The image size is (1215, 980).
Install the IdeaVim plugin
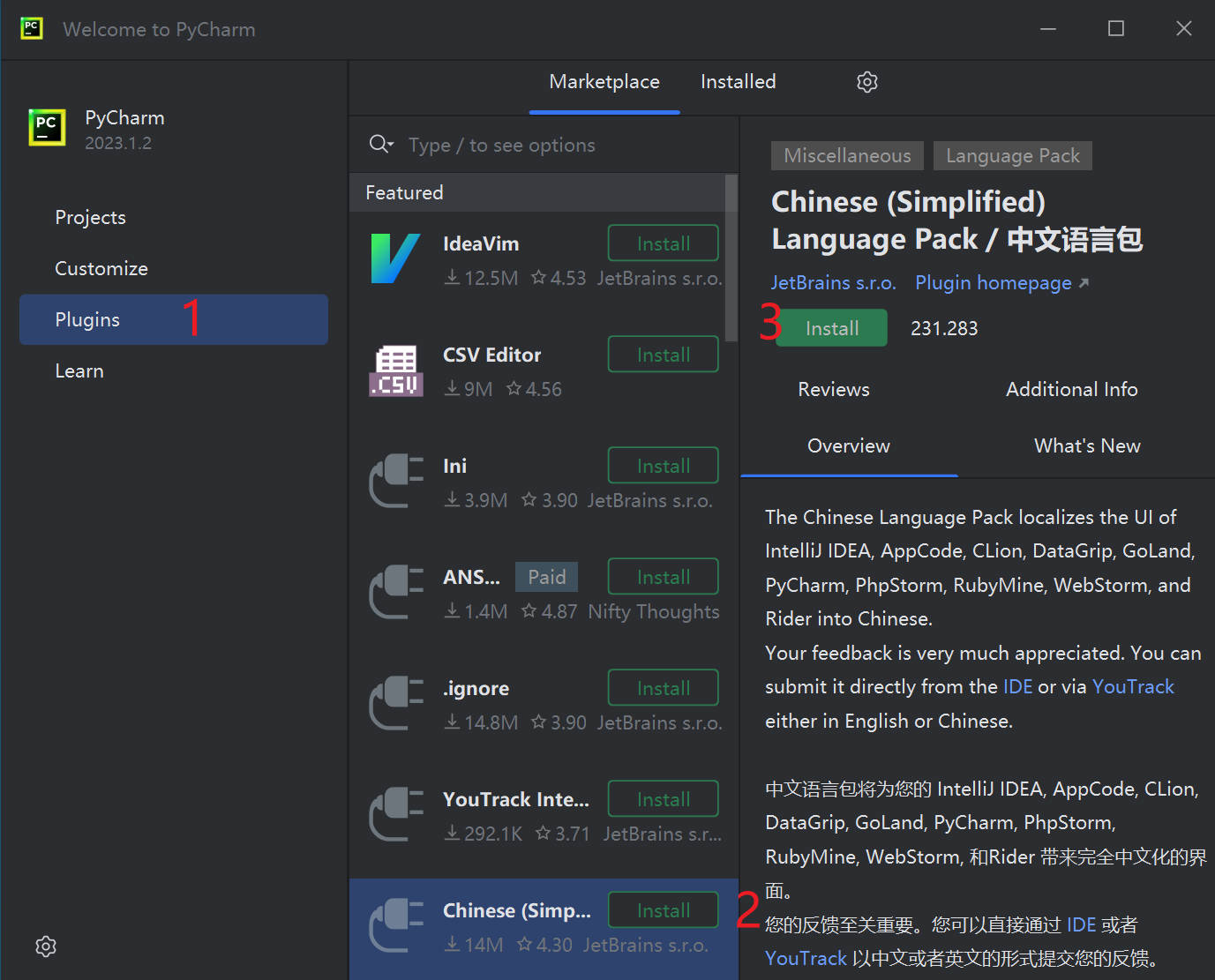[664, 243]
